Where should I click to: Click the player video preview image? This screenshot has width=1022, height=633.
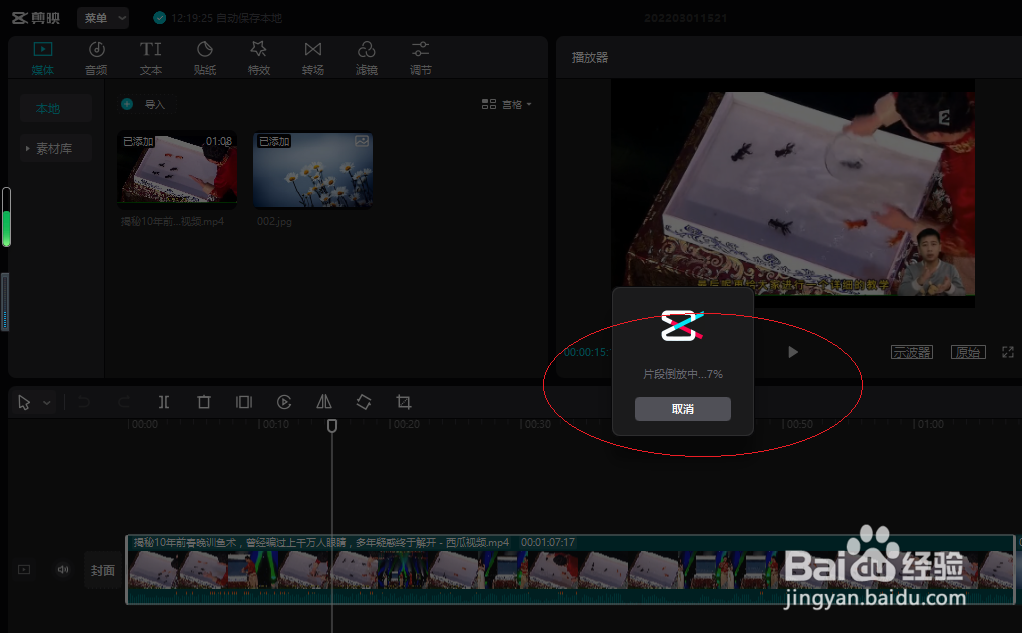pos(793,194)
